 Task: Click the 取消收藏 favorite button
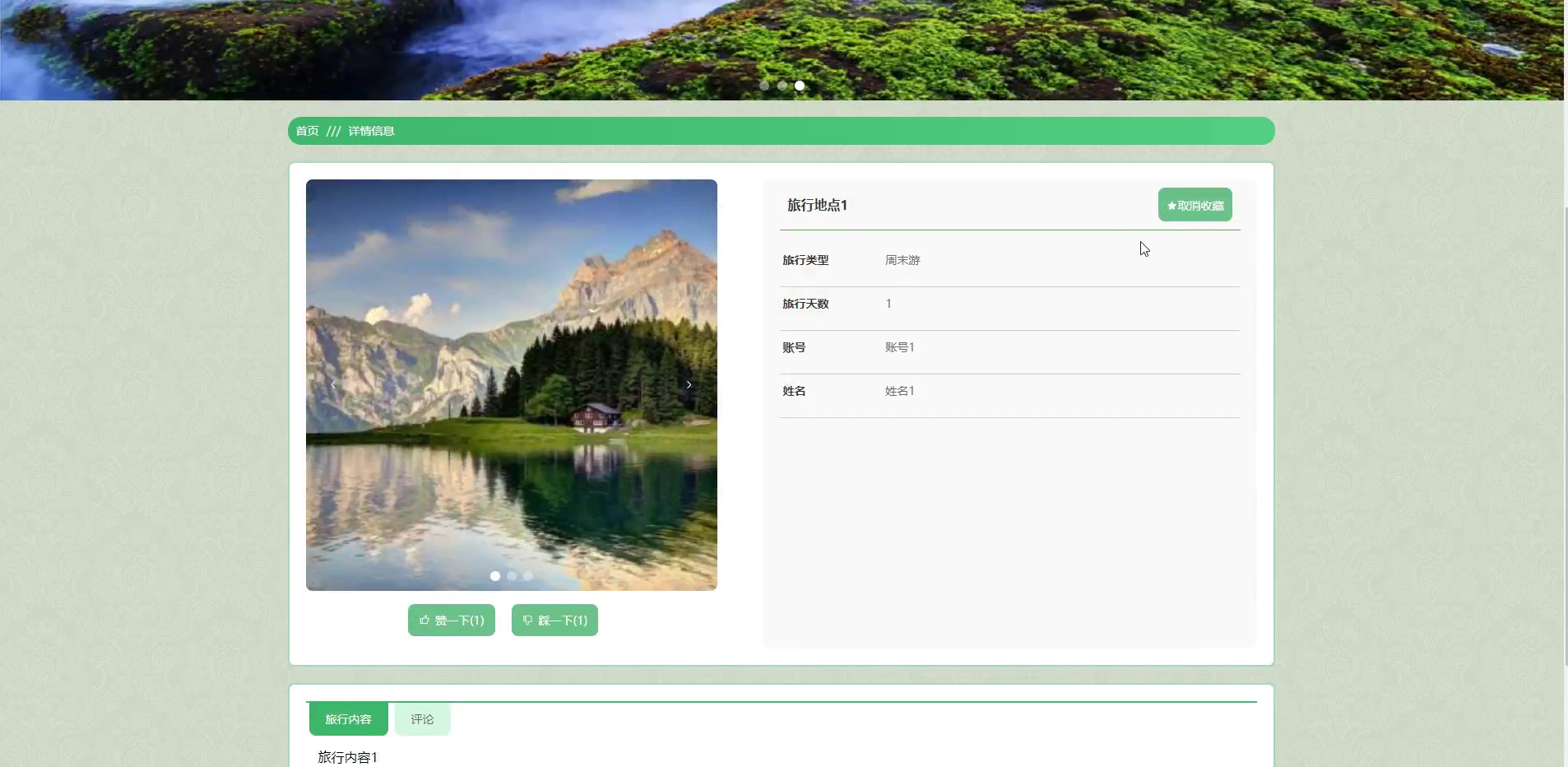point(1195,204)
